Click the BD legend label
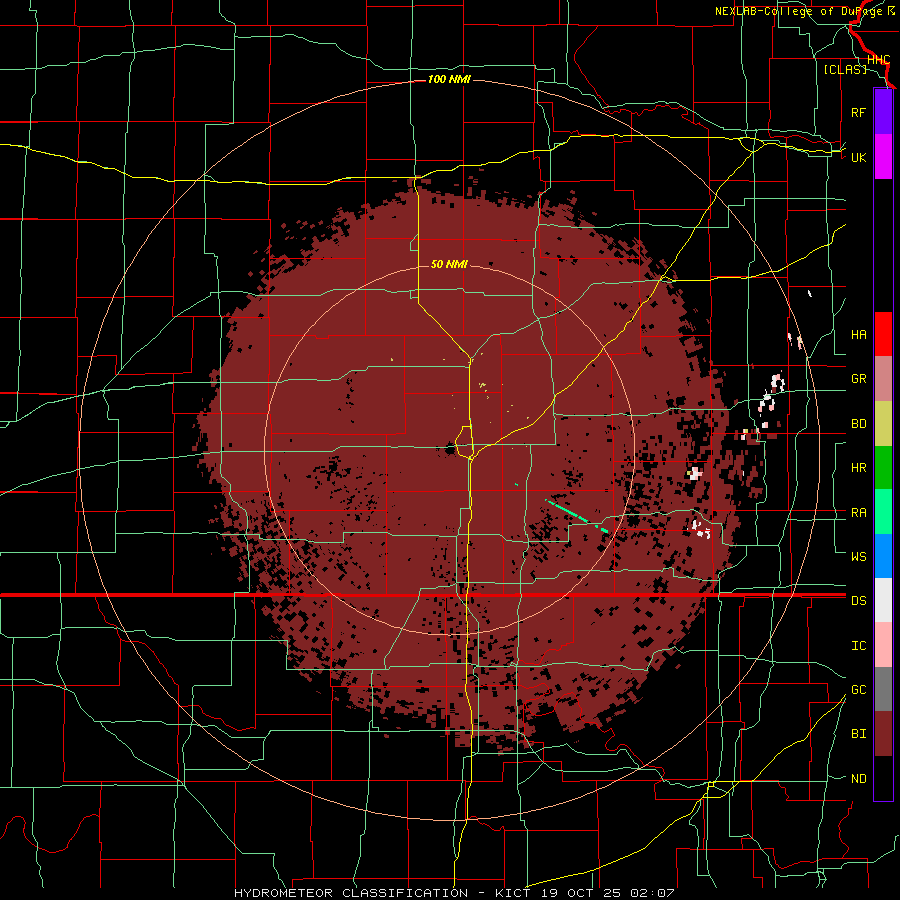900x900 pixels. 858,424
